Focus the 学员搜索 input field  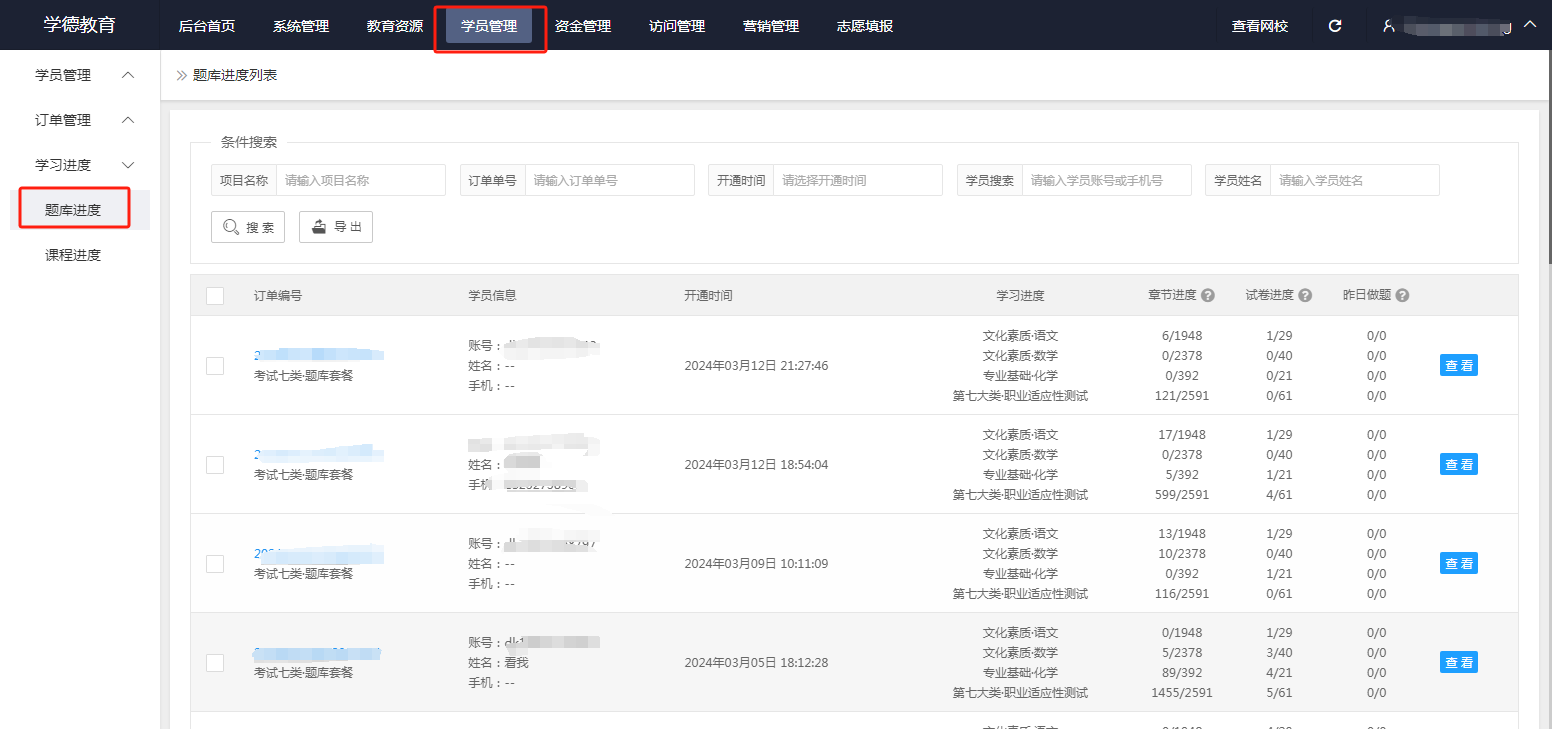(x=1107, y=180)
